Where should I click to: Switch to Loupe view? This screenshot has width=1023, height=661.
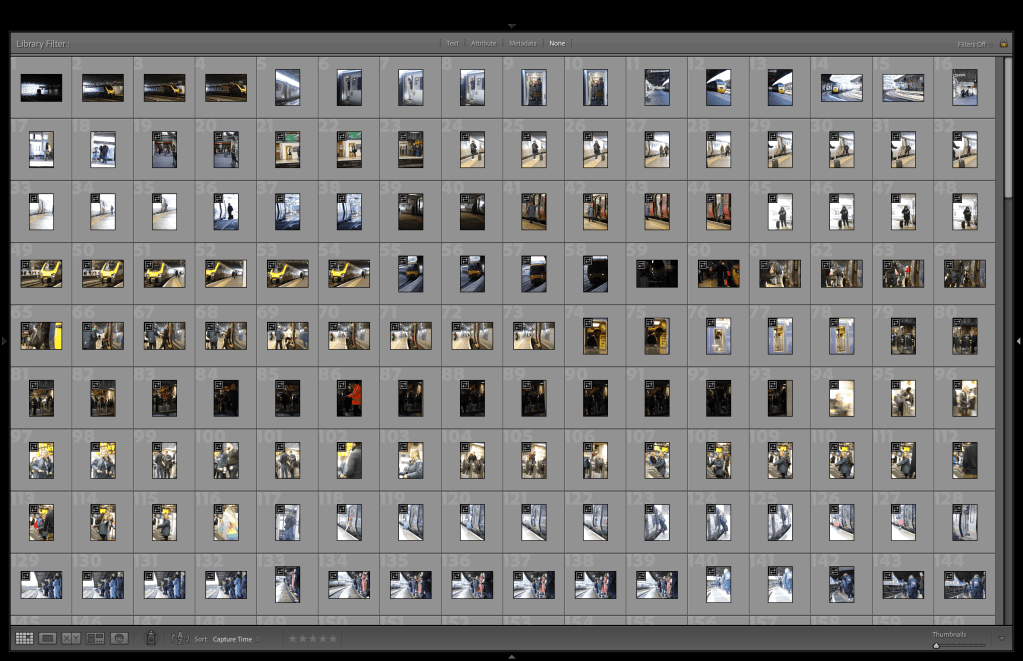[47, 638]
